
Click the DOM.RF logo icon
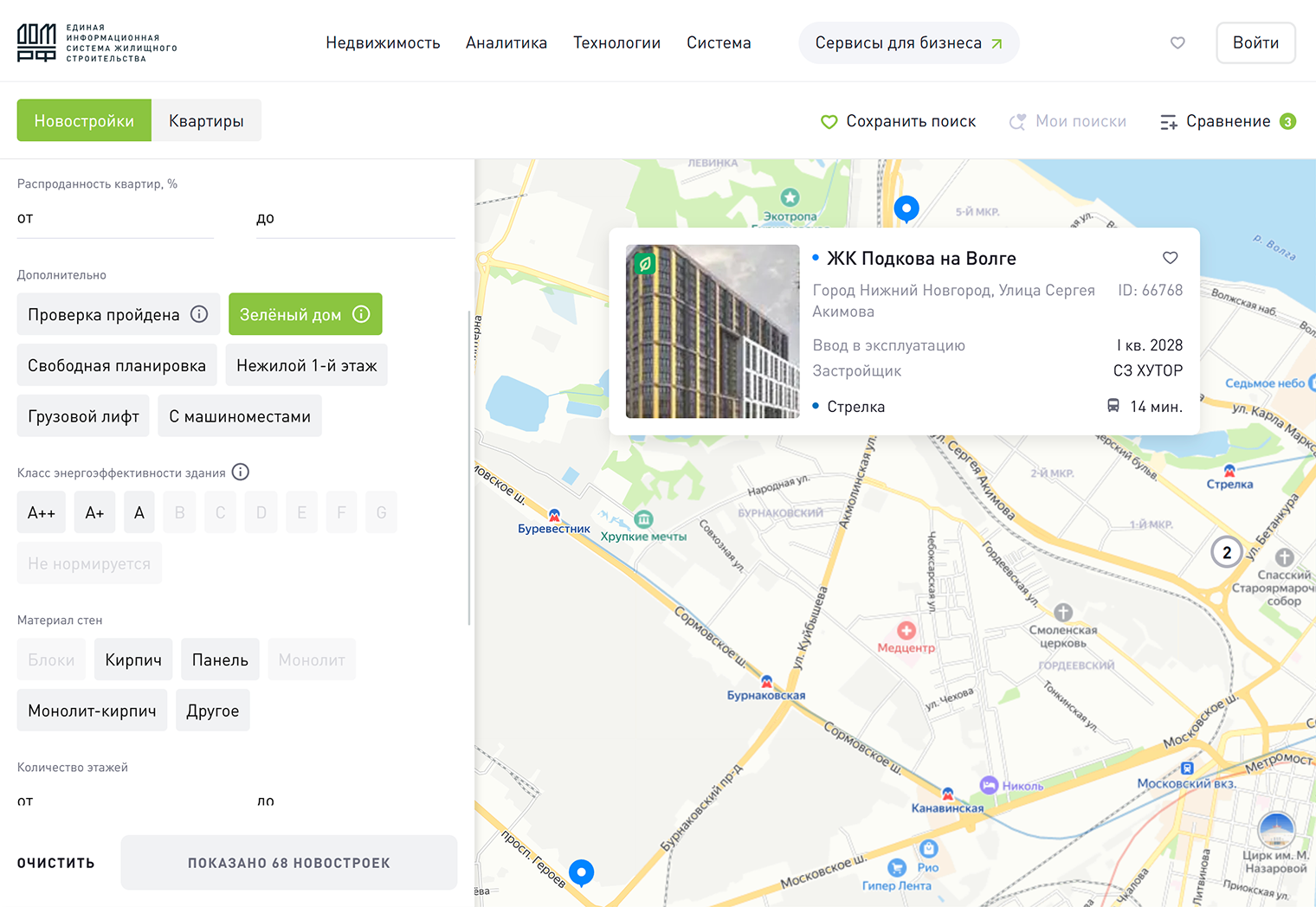click(x=36, y=42)
